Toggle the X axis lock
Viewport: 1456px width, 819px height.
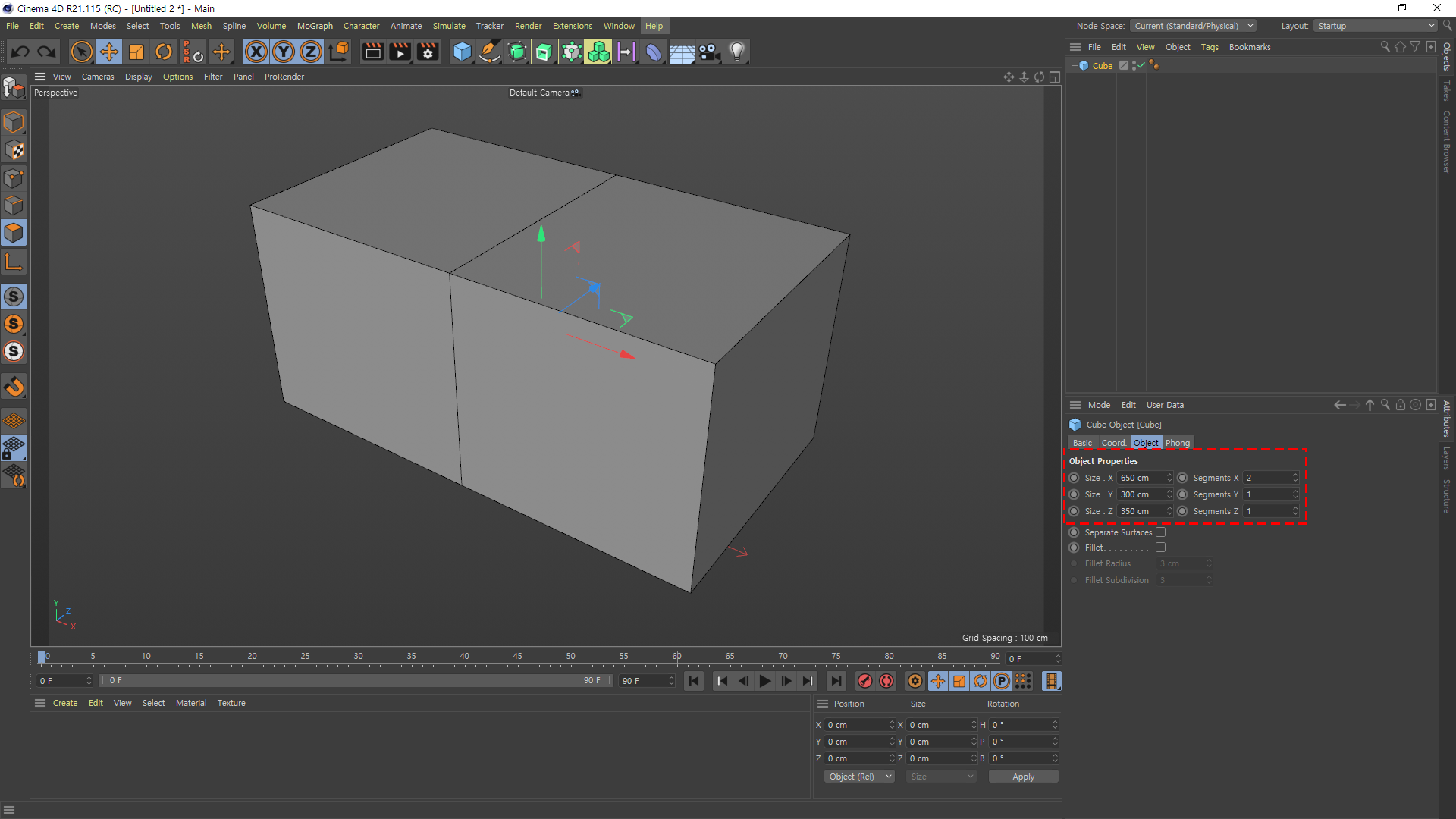(x=256, y=52)
